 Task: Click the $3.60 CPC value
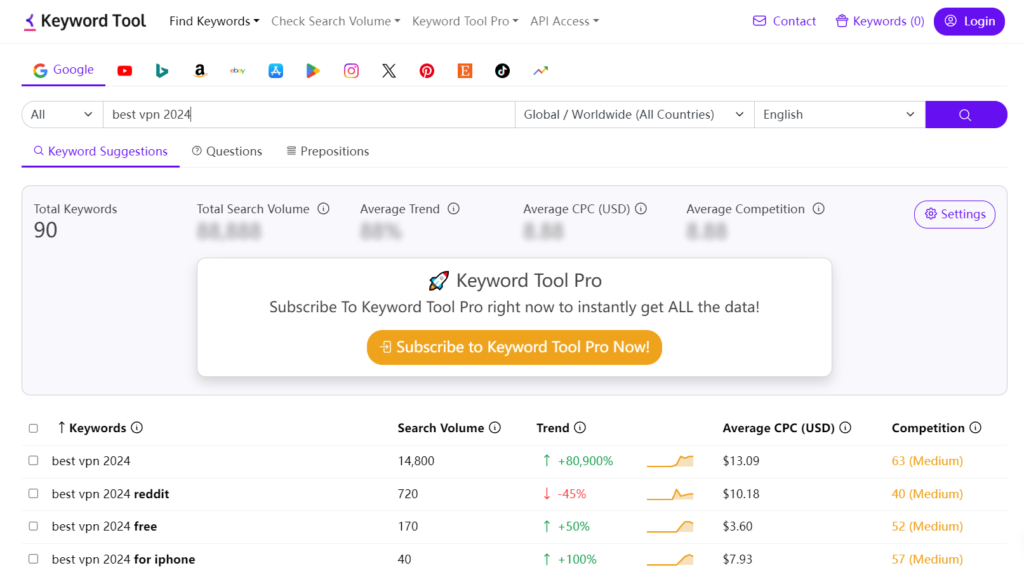tap(737, 526)
